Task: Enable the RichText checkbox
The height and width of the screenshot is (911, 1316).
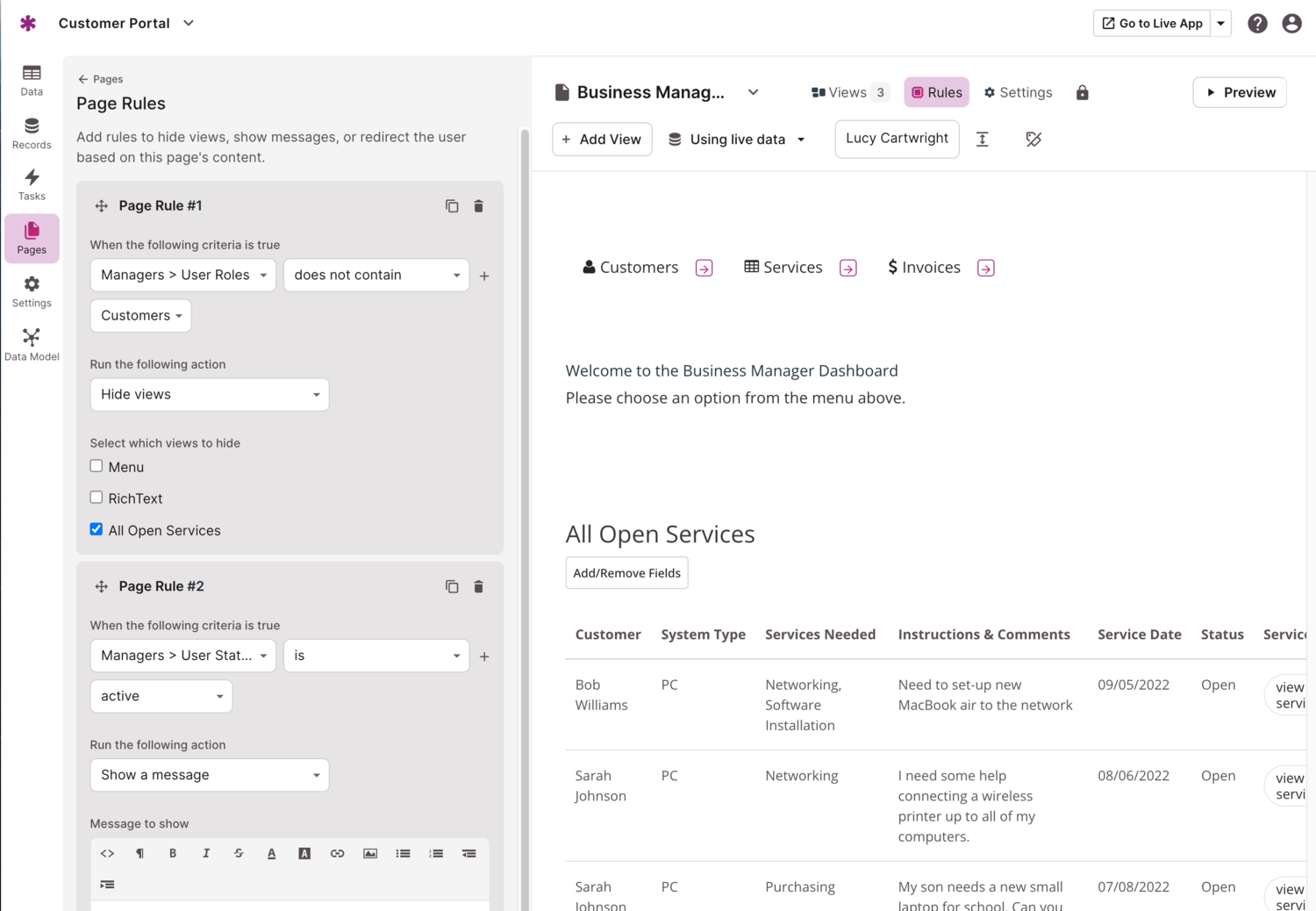Action: 97,498
